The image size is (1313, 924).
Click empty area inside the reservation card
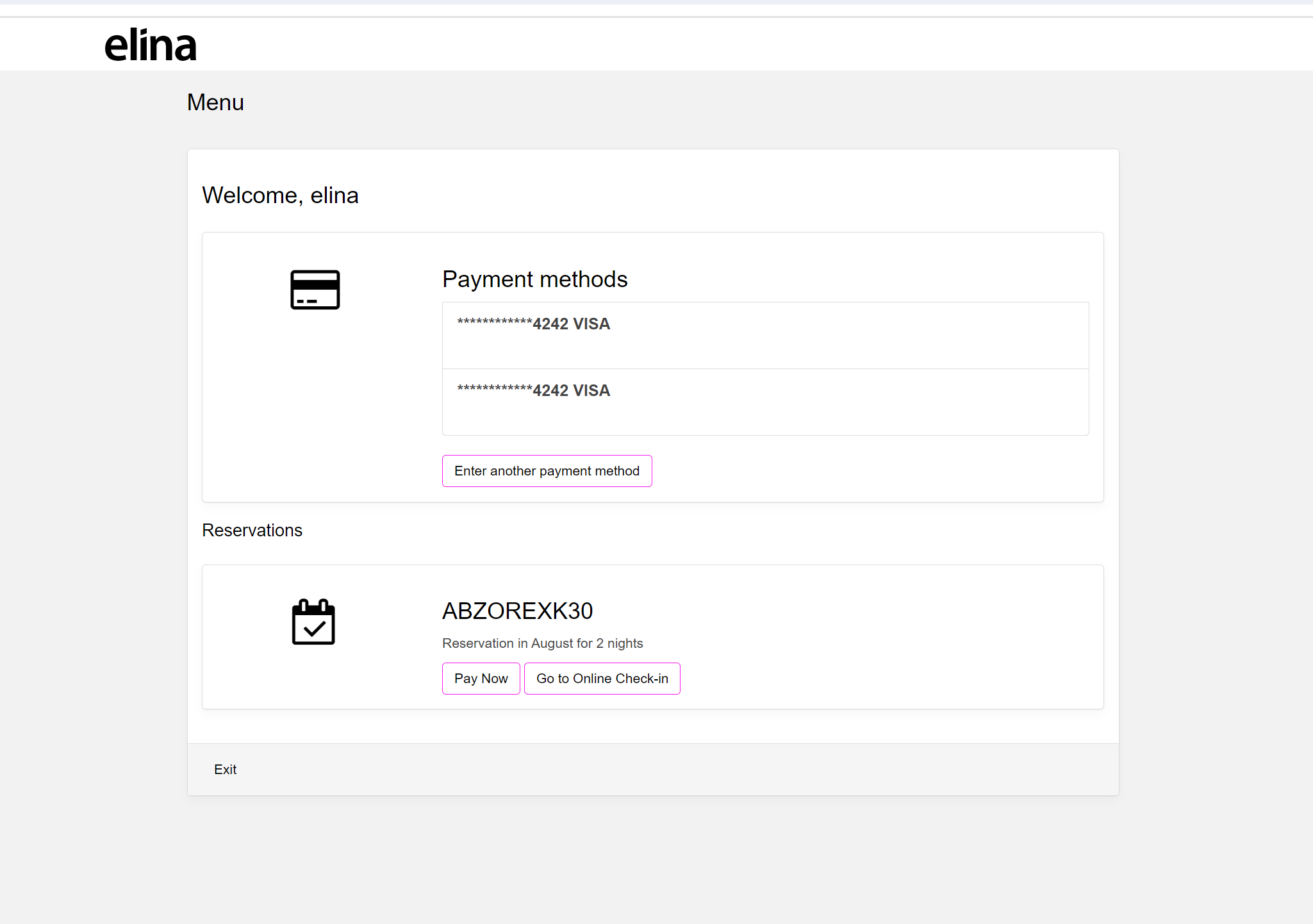coord(897,634)
